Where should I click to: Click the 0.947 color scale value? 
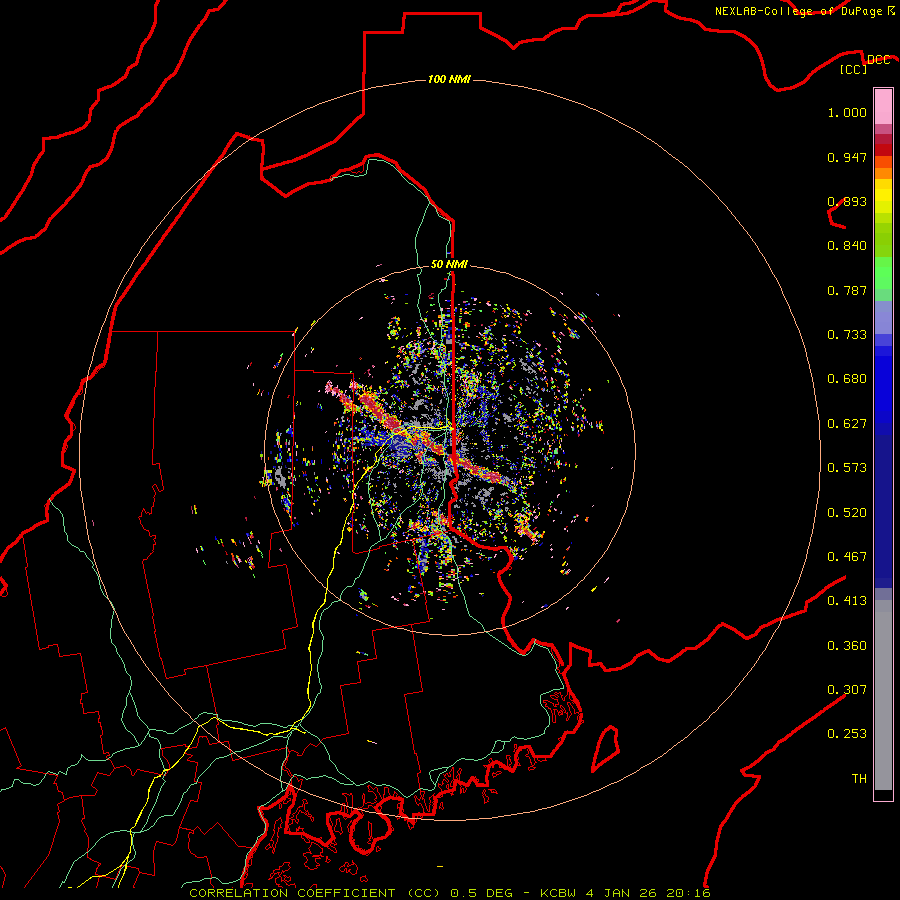[847, 157]
